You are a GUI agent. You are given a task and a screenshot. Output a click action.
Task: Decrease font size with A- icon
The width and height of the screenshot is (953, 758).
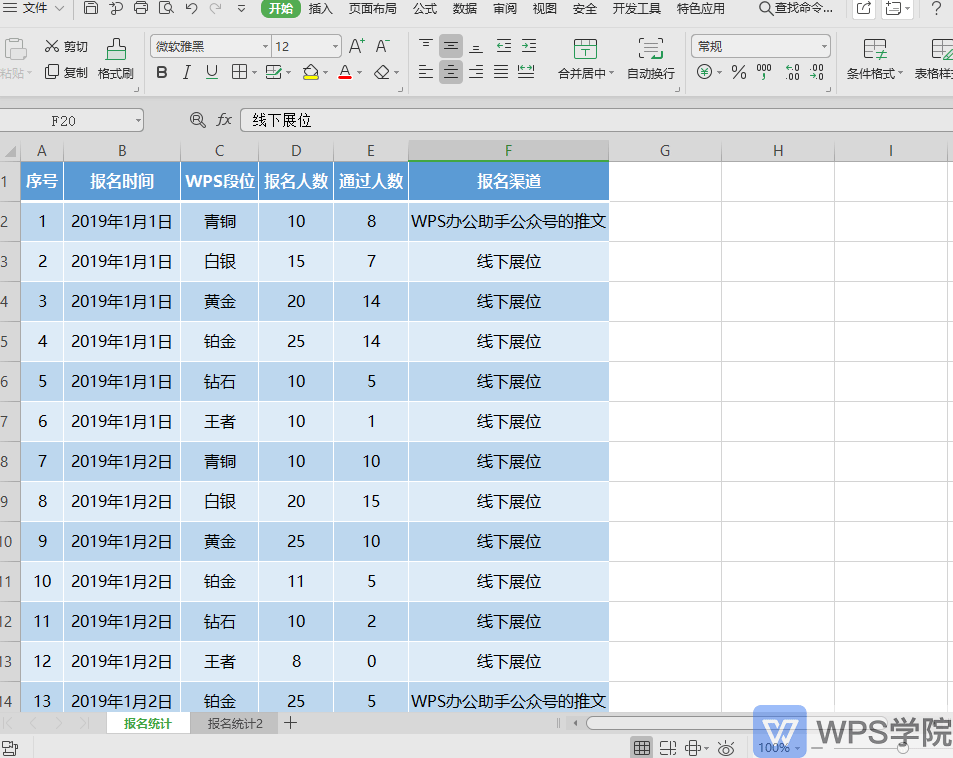(x=382, y=46)
